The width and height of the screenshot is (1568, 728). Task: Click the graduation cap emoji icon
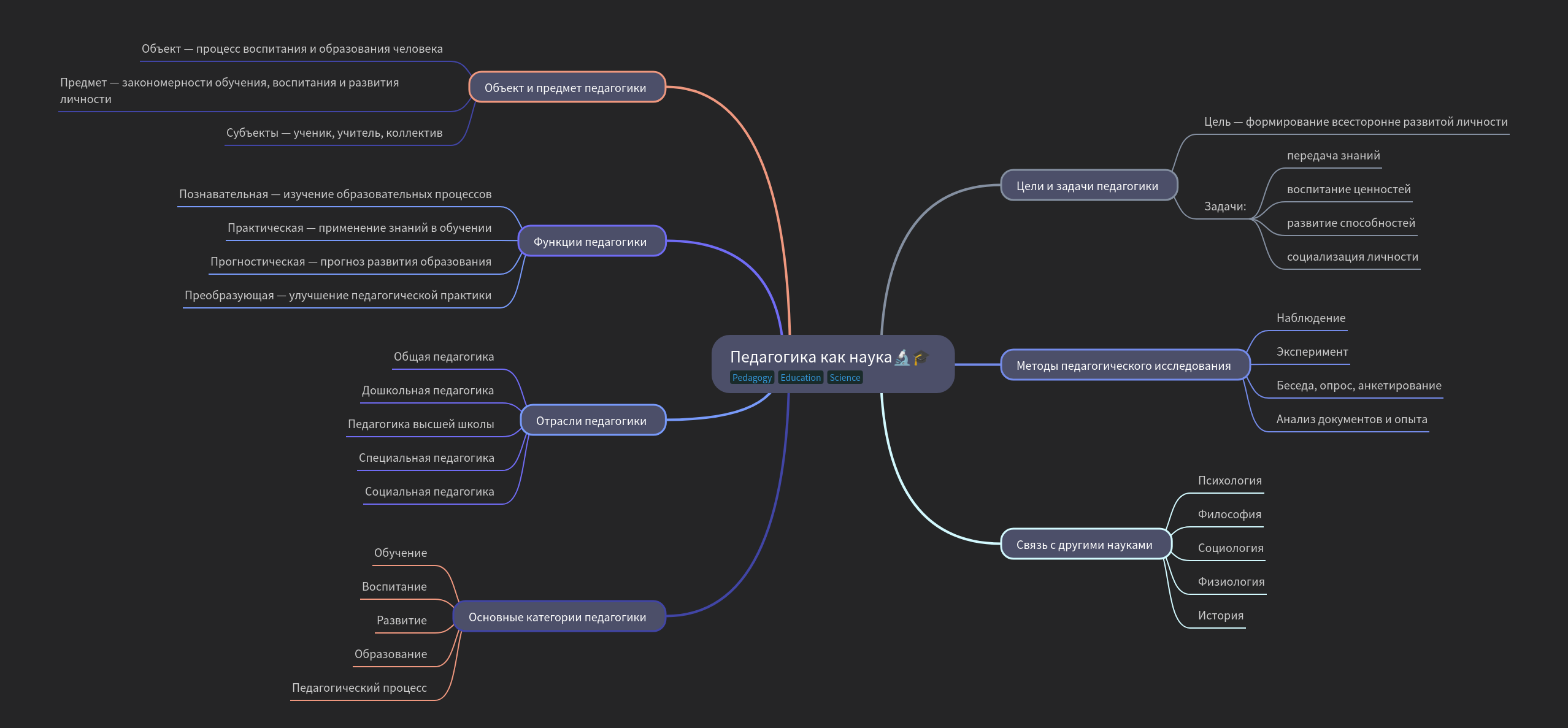pyautogui.click(x=920, y=357)
